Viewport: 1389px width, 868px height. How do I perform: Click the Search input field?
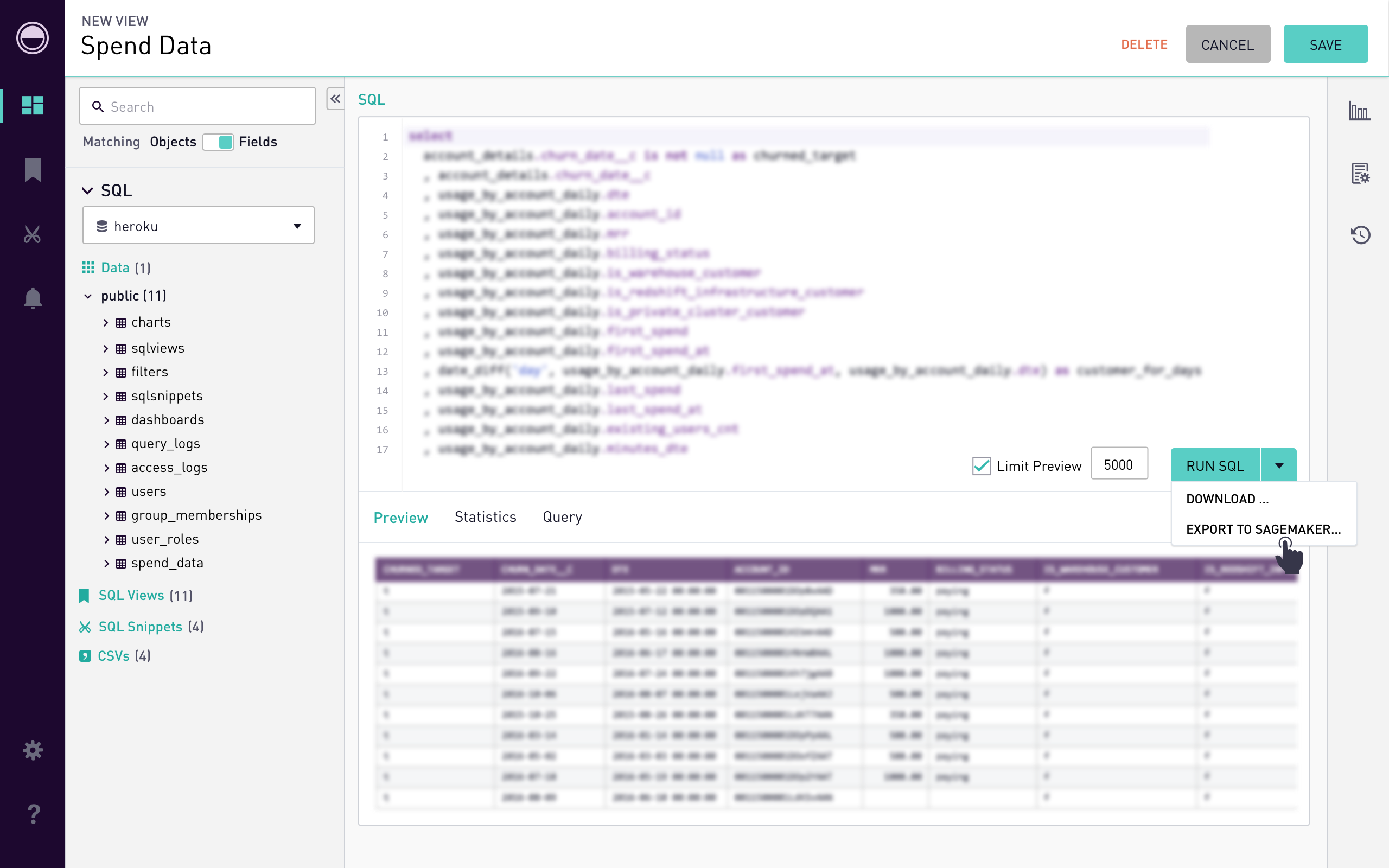pos(197,106)
